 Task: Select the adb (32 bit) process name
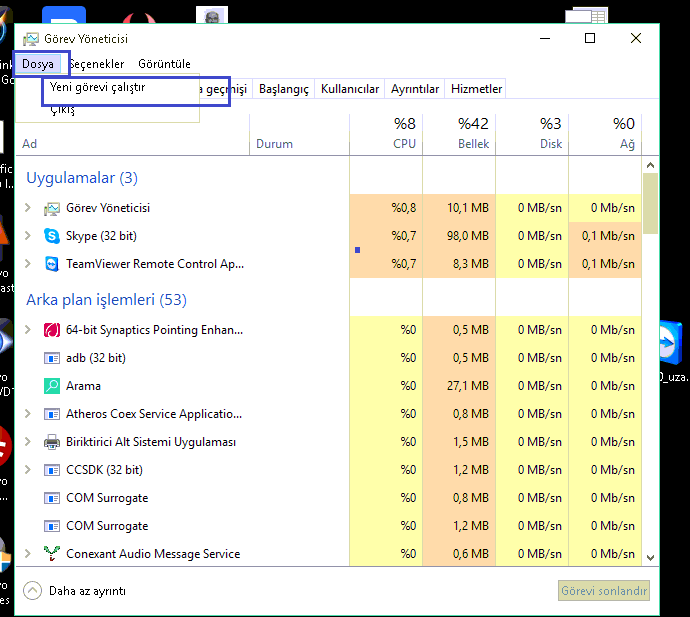96,358
